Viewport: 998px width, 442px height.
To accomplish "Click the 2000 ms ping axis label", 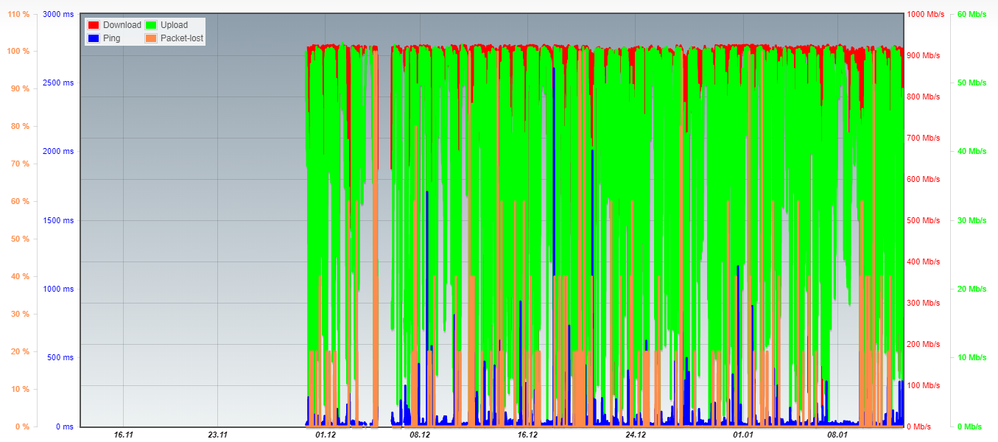I will pos(59,152).
